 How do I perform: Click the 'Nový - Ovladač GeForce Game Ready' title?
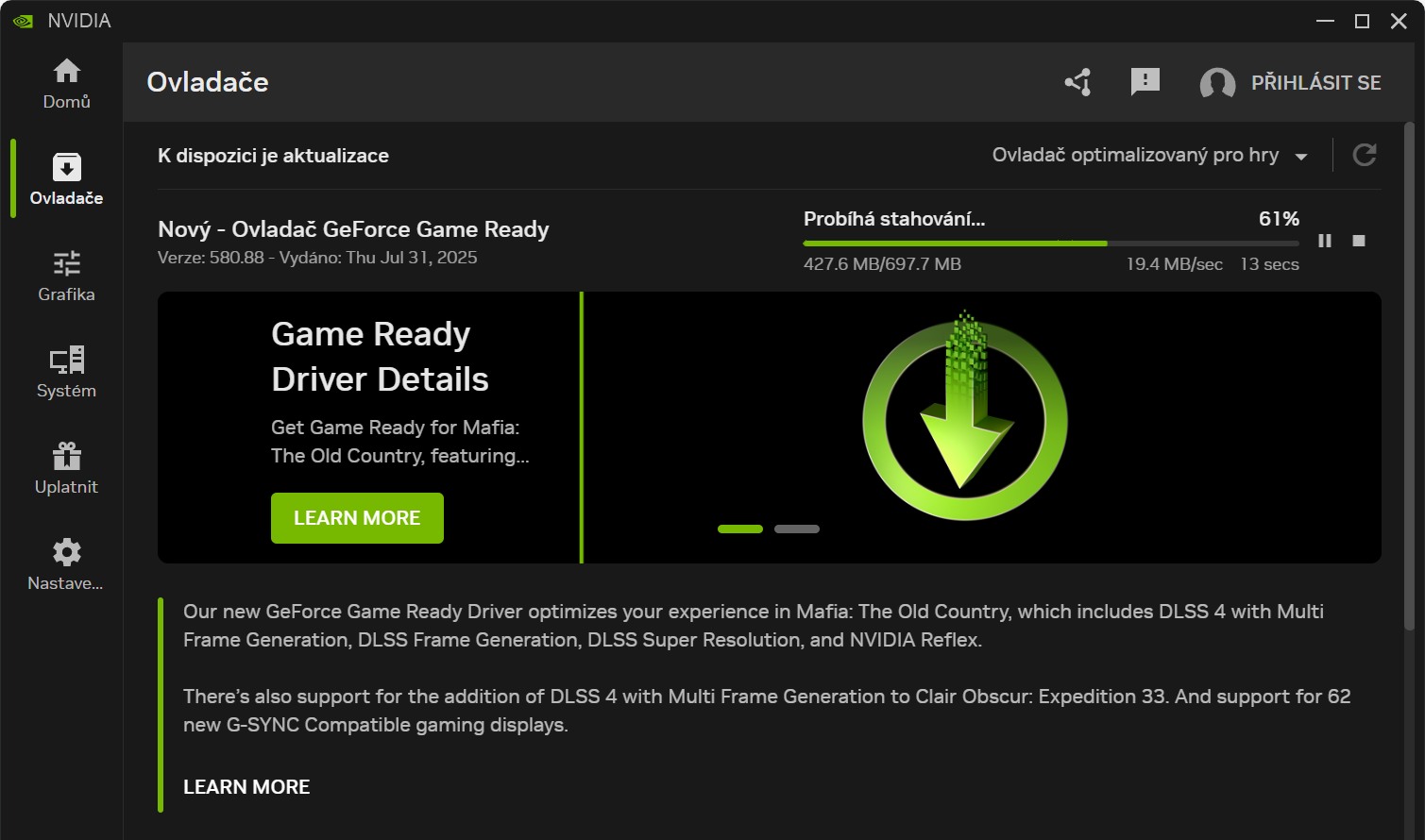pos(353,229)
